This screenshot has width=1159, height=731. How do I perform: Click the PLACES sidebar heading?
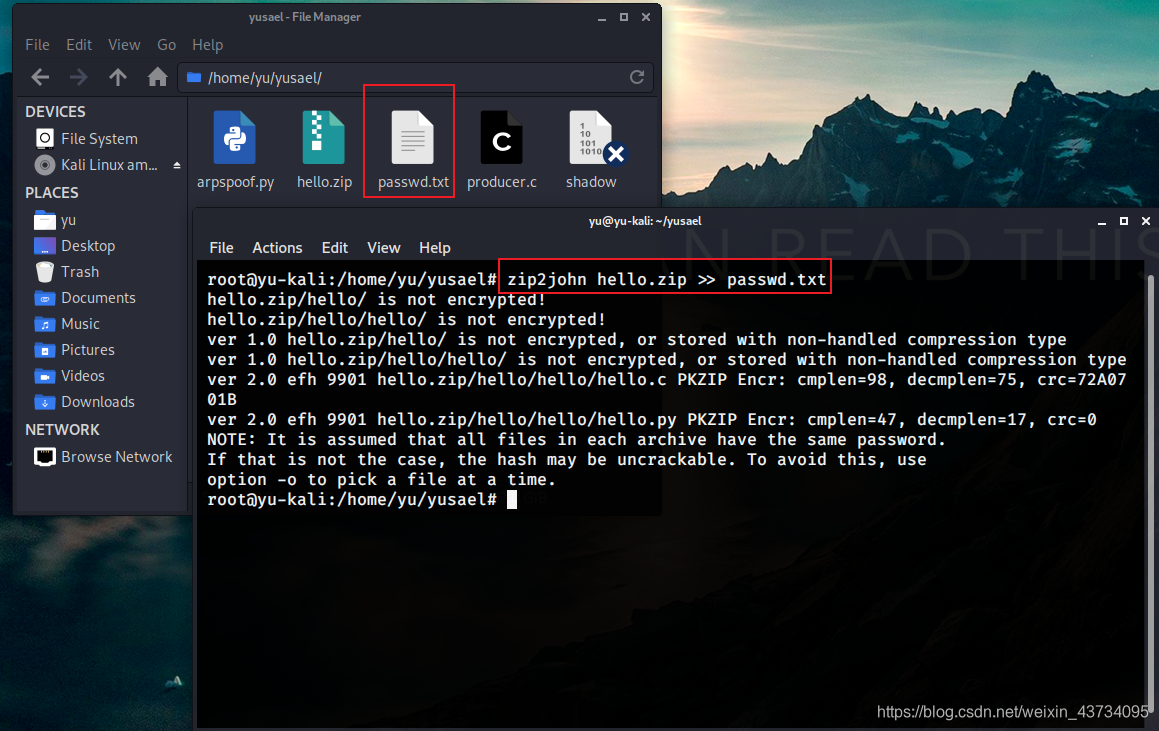click(x=52, y=193)
